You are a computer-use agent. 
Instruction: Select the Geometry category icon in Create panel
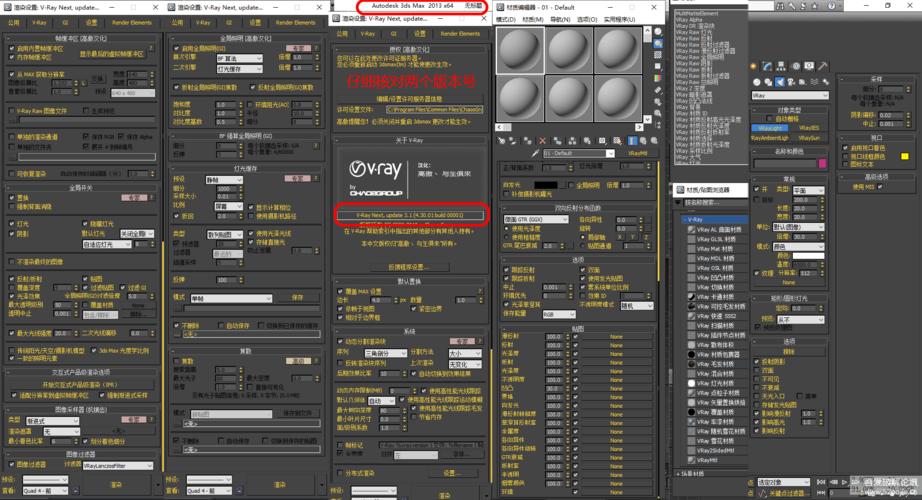coord(757,82)
